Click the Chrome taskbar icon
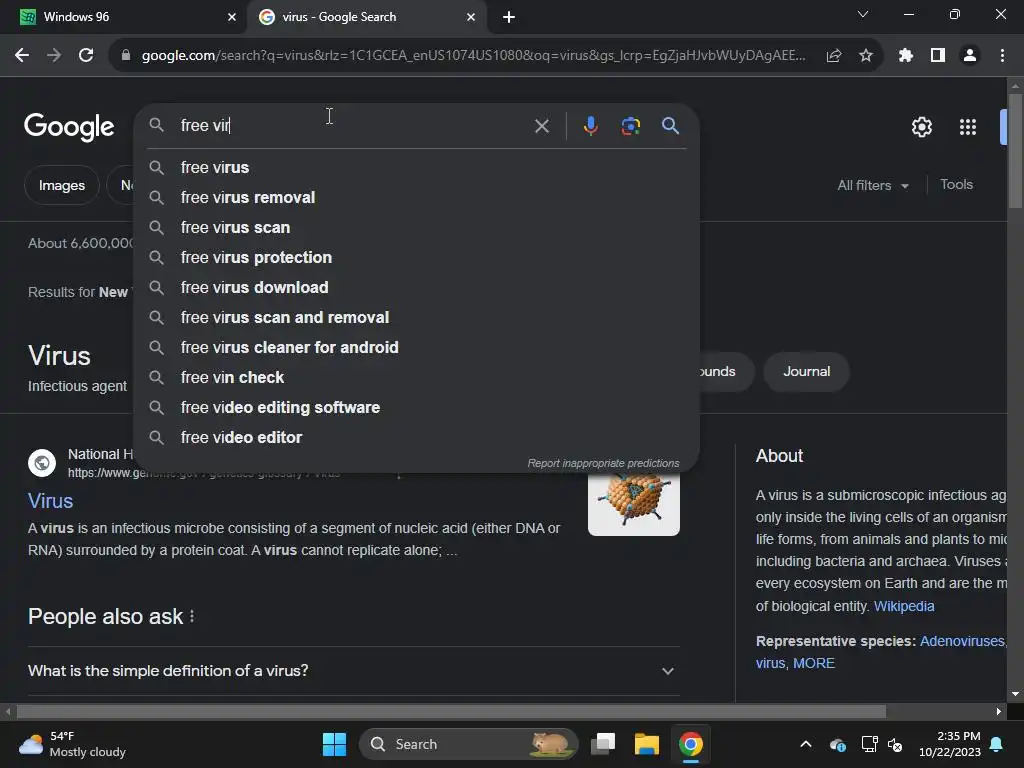 (x=690, y=744)
